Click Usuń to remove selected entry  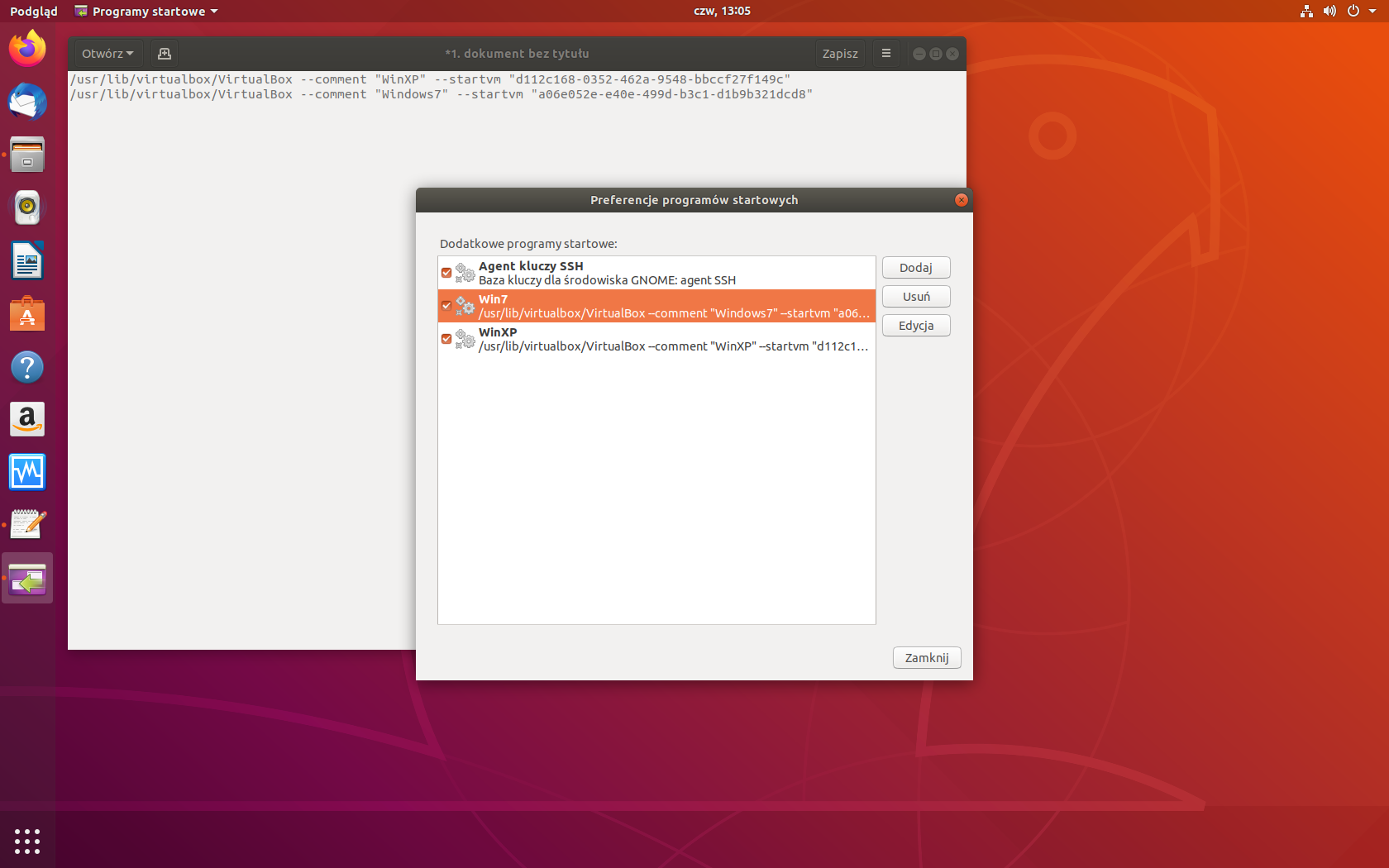(x=916, y=297)
